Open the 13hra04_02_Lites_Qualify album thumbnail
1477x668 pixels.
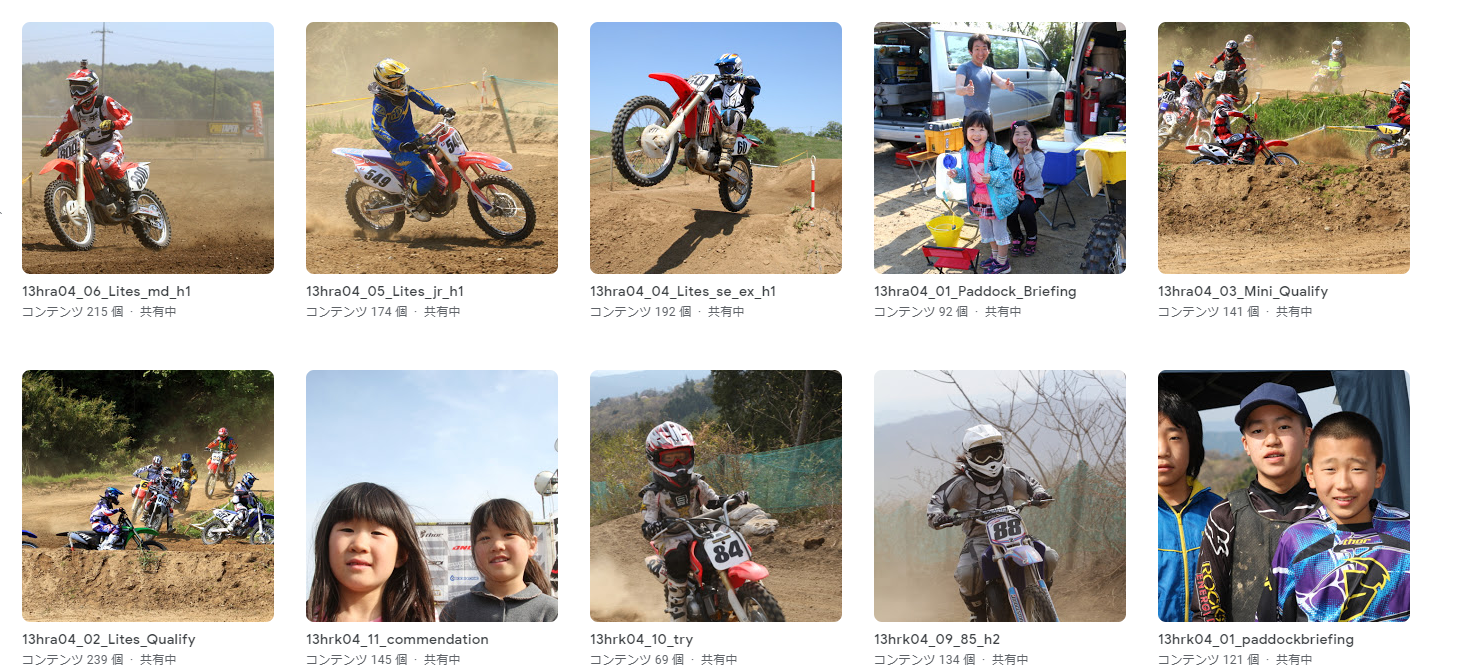tap(148, 496)
